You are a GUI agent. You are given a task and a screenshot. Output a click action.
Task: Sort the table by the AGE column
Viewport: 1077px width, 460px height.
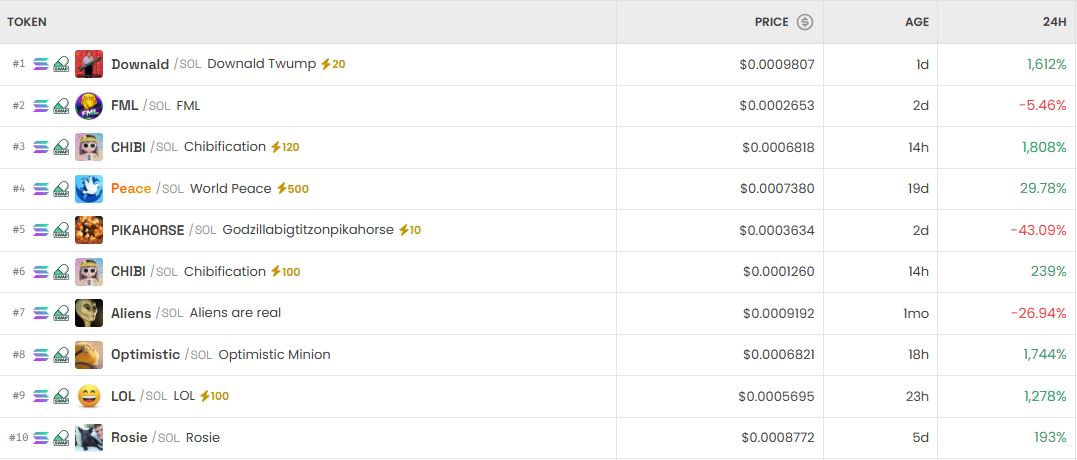pyautogui.click(x=917, y=22)
